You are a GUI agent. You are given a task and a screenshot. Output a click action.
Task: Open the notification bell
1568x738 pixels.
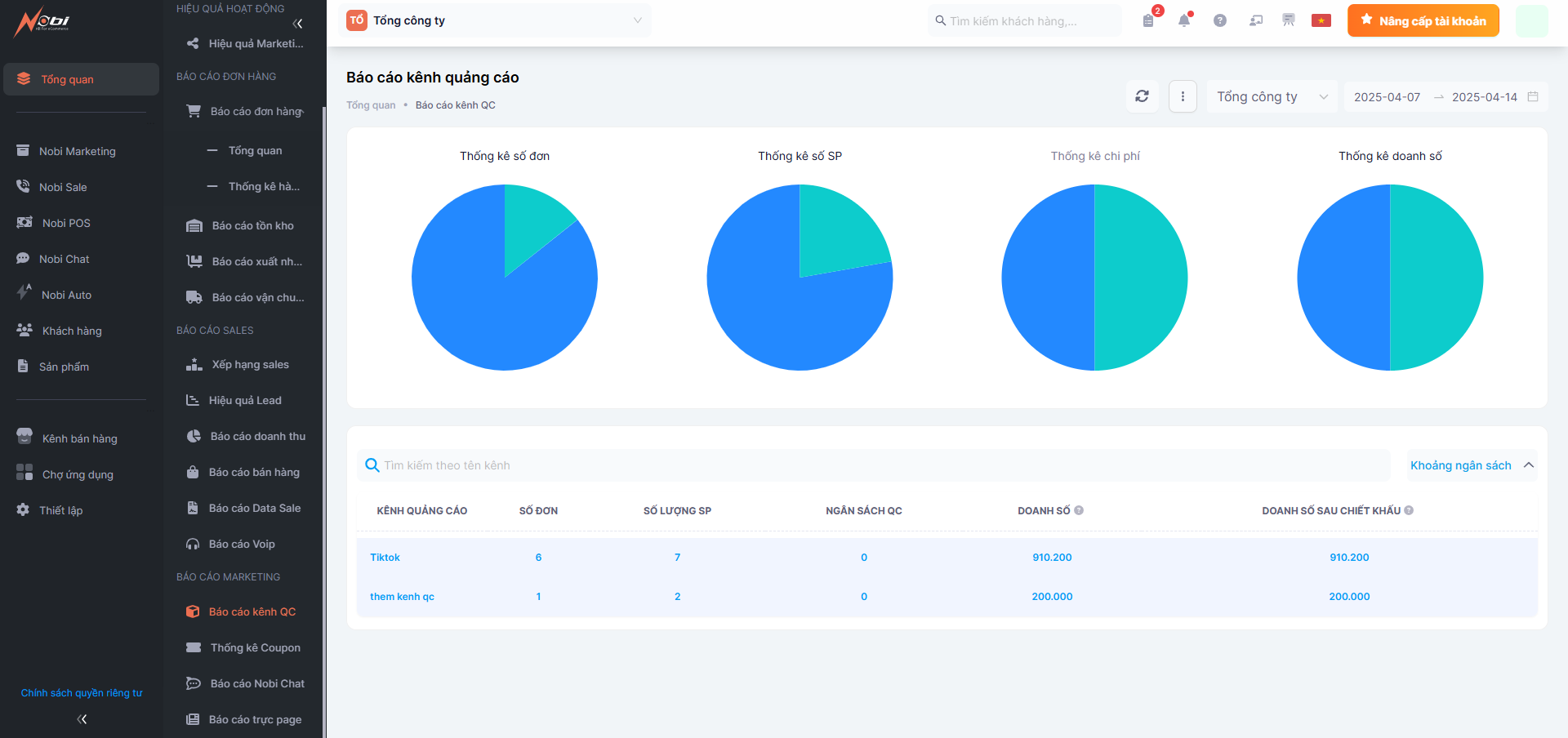tap(1184, 21)
